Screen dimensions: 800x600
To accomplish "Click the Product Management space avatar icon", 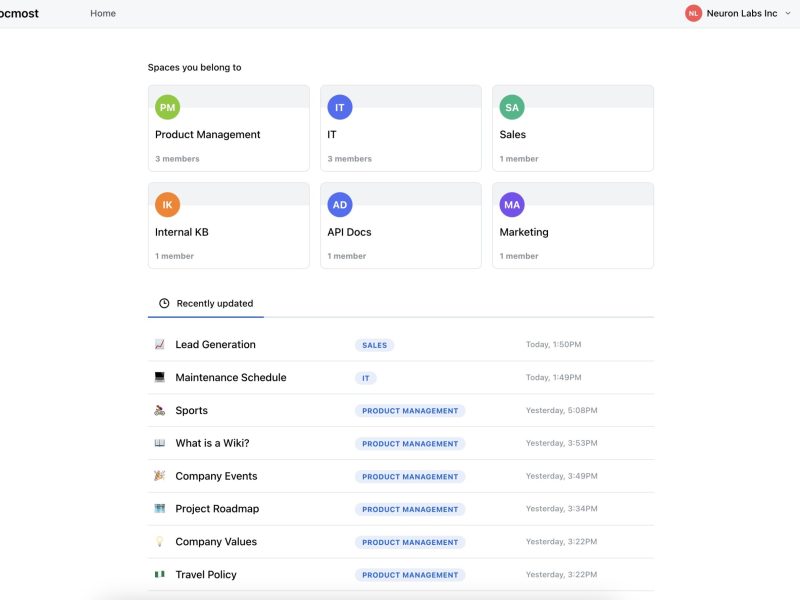I will click(x=167, y=106).
